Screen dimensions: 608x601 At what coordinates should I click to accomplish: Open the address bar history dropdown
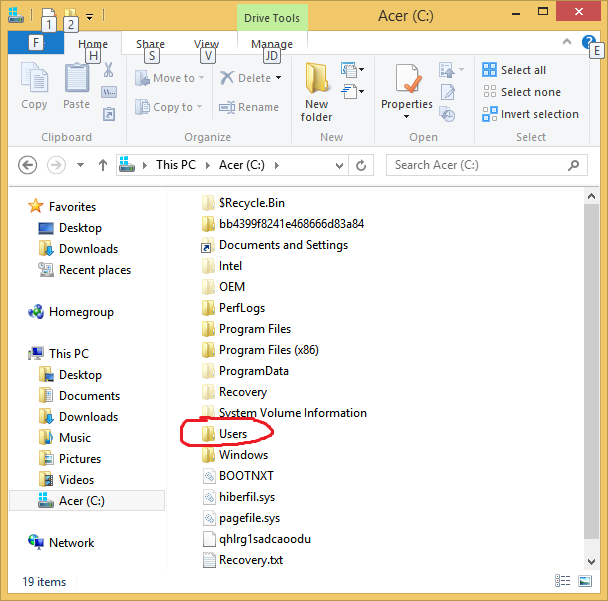click(339, 165)
